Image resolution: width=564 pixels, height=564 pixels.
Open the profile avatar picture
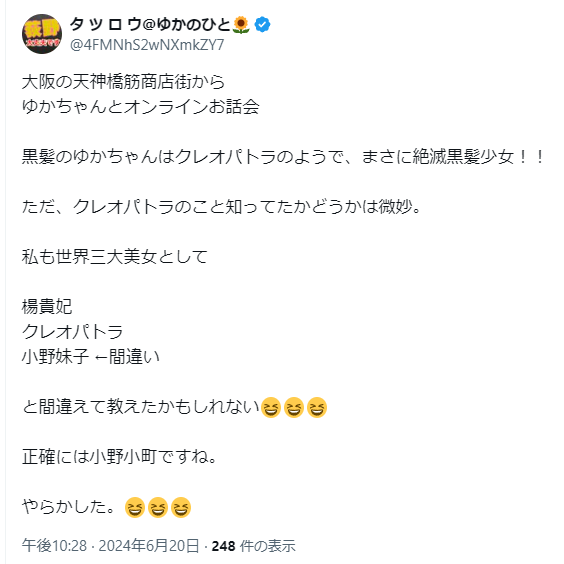pyautogui.click(x=42, y=34)
